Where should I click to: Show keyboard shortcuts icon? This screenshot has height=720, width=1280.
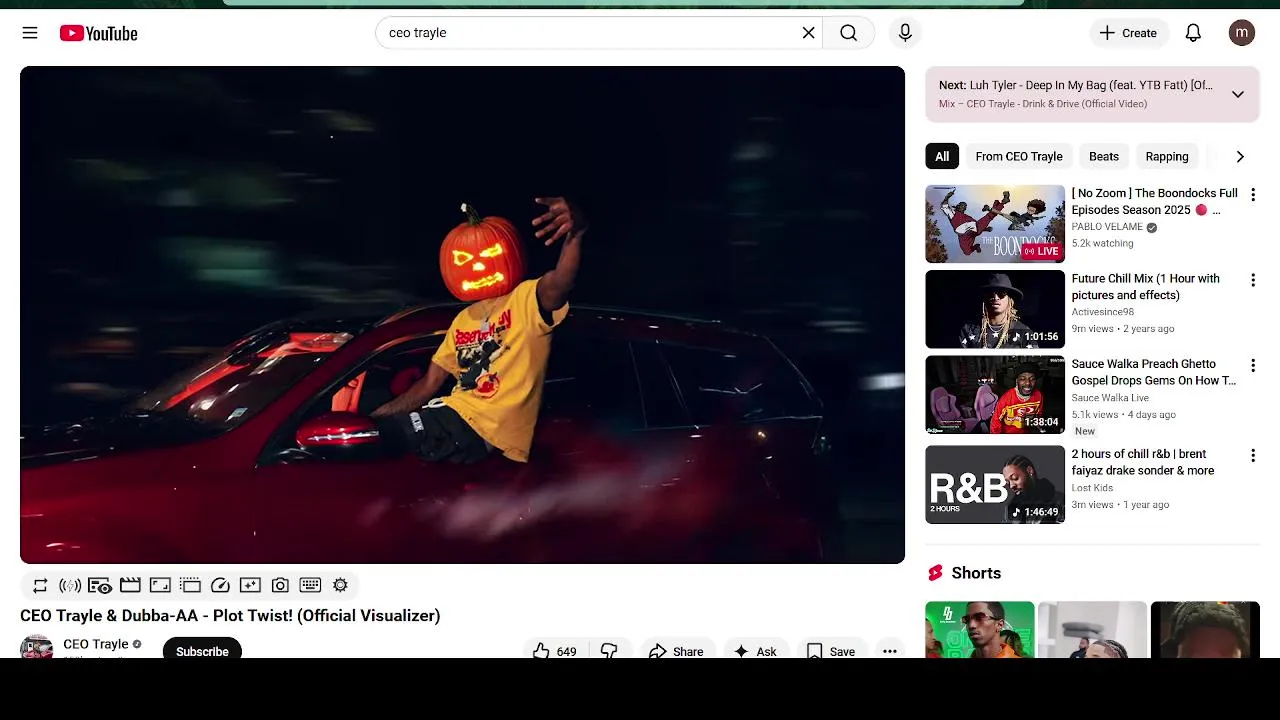(310, 585)
